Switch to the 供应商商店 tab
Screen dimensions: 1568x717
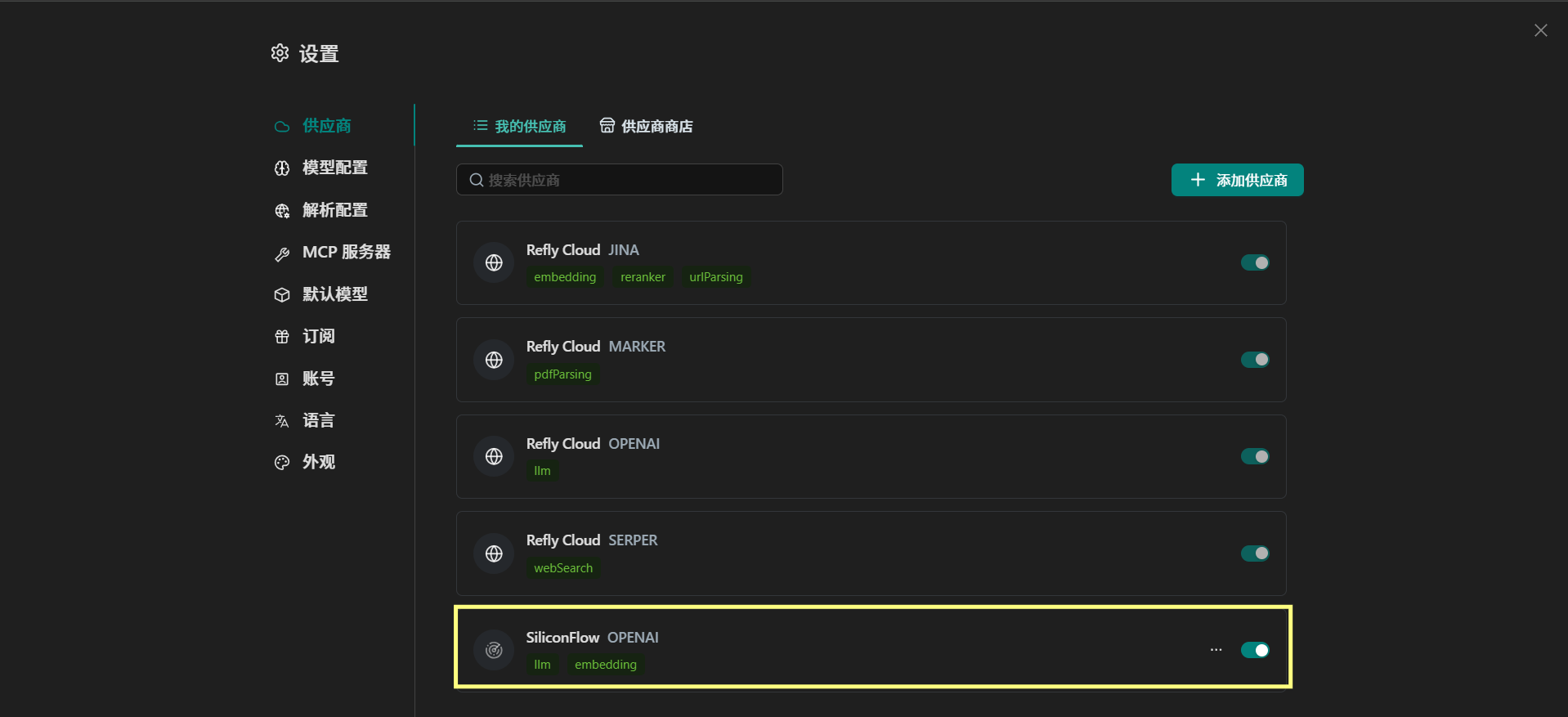[x=646, y=126]
